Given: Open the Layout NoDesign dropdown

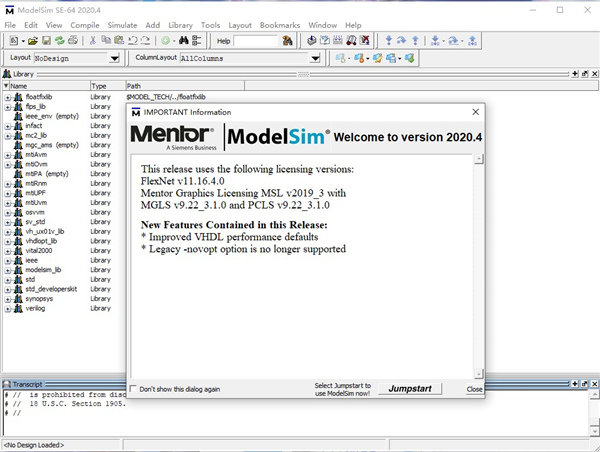Looking at the screenshot, I should [x=114, y=59].
